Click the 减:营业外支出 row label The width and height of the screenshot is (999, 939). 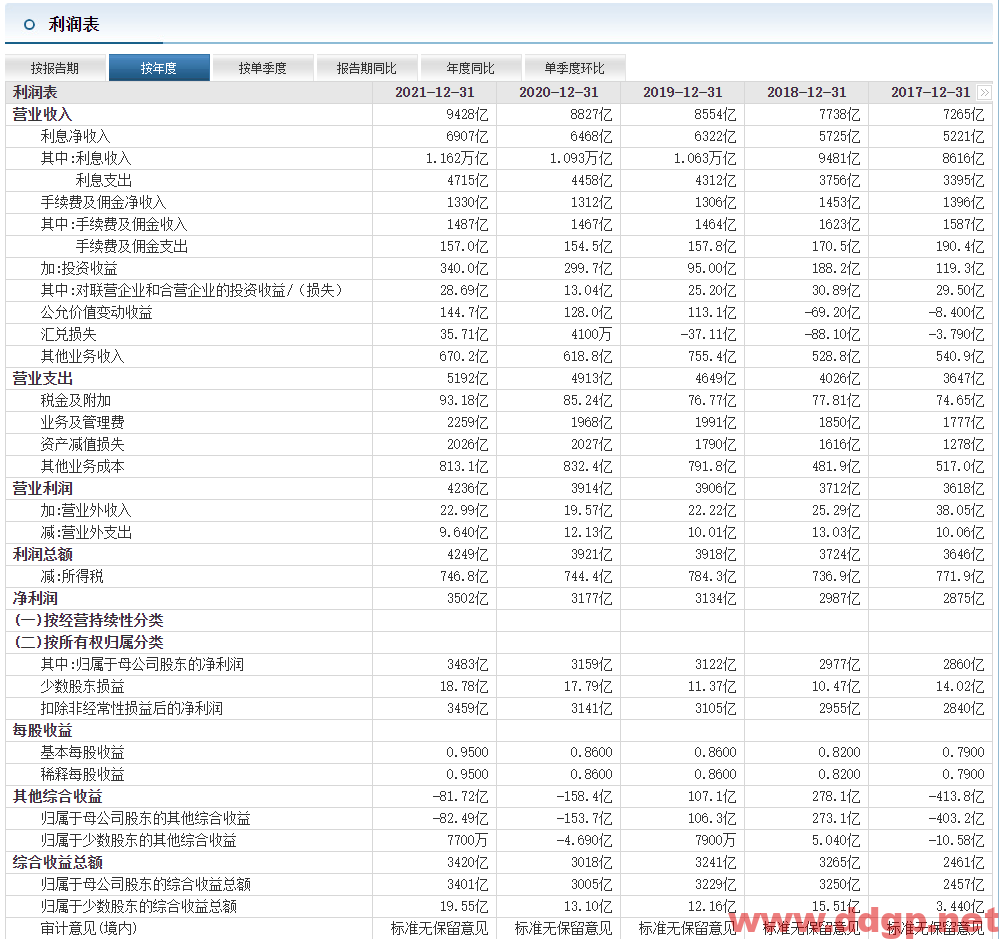point(86,533)
